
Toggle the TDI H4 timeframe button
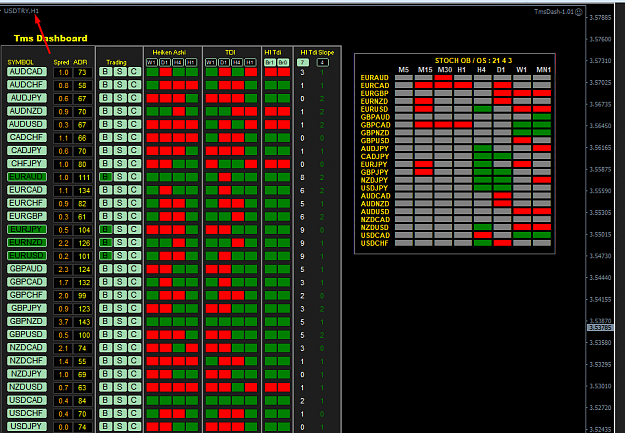(x=237, y=63)
